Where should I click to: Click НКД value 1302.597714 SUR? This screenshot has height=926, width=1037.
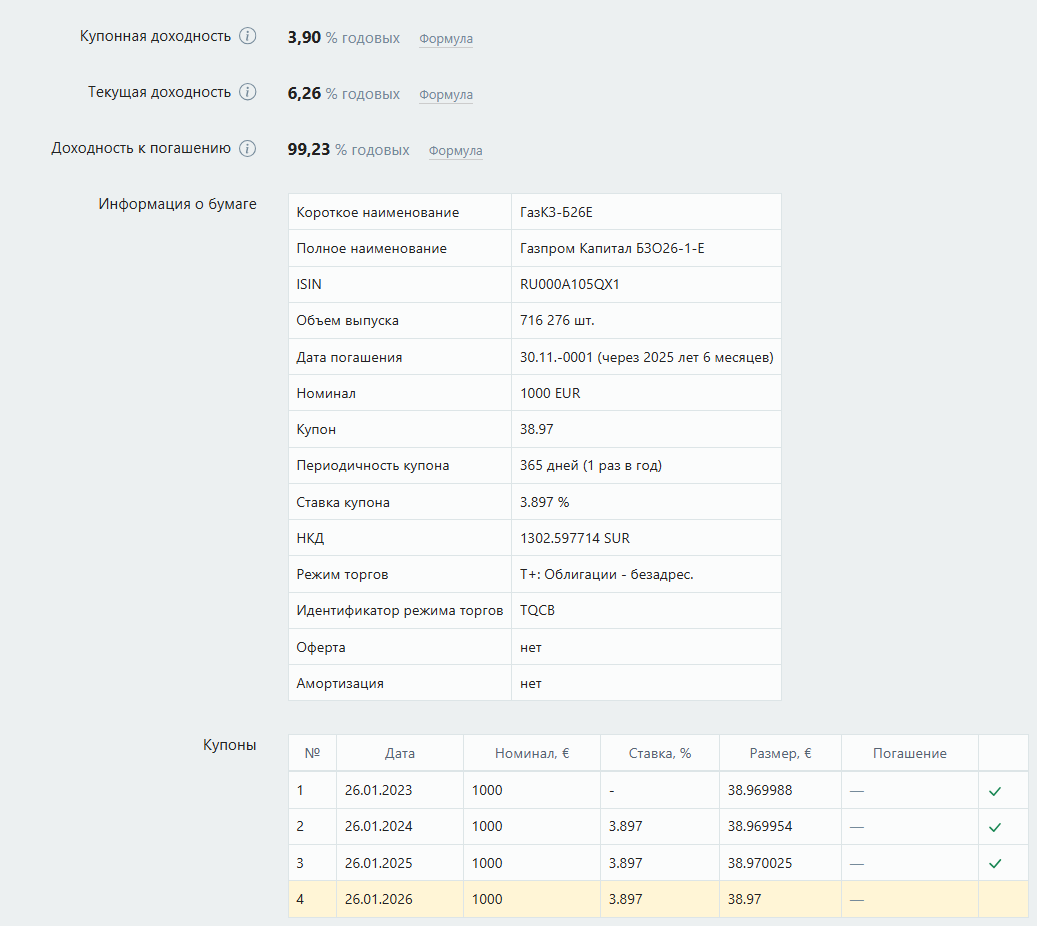click(575, 538)
